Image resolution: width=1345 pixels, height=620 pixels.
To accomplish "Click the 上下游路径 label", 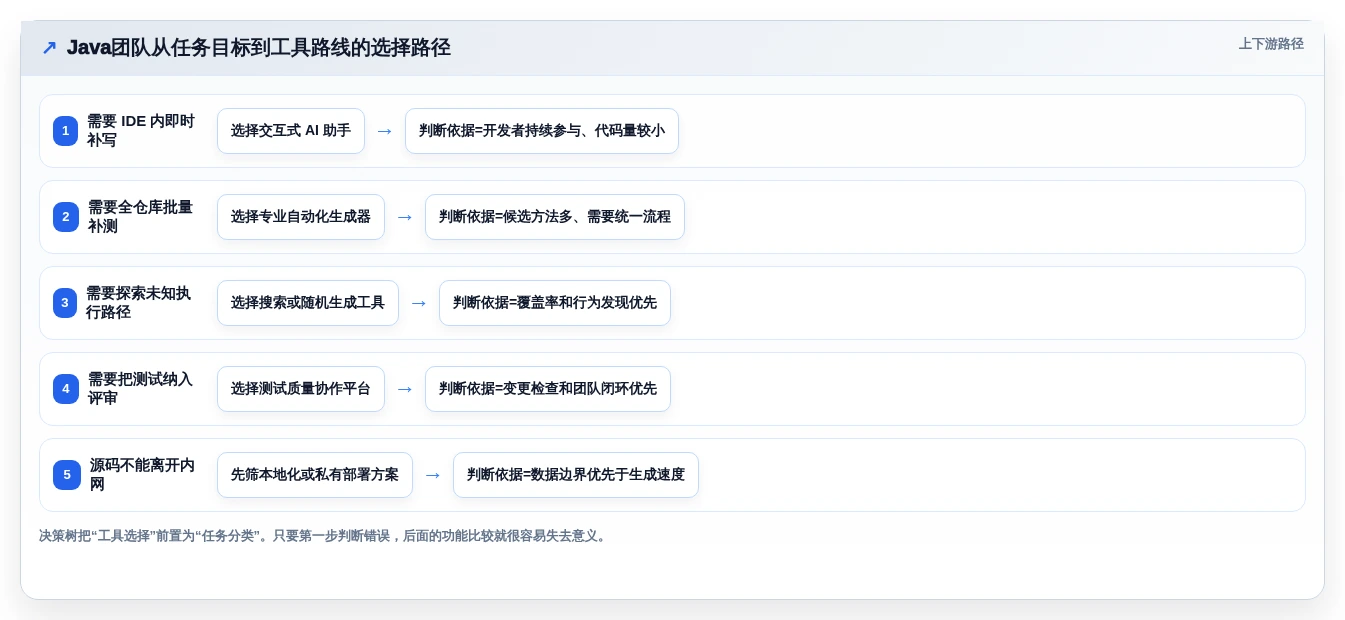I will click(1271, 44).
